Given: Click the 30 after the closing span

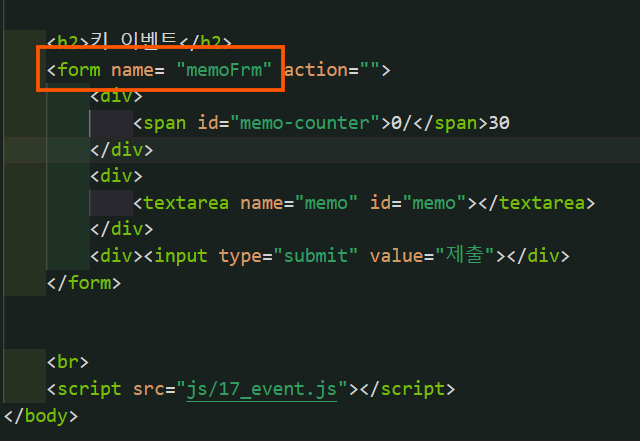Looking at the screenshot, I should click(x=499, y=123).
